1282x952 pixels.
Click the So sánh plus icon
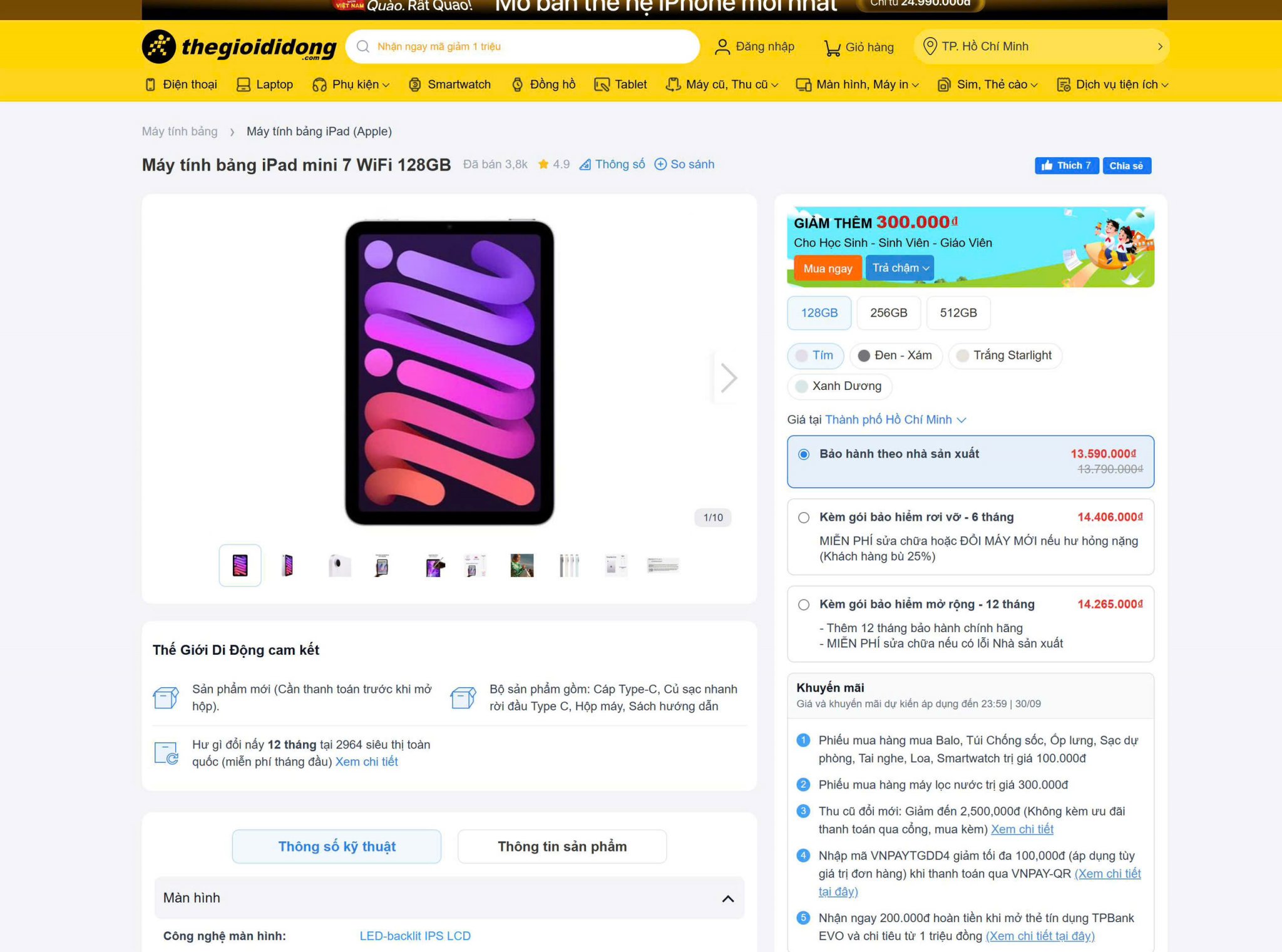pyautogui.click(x=660, y=164)
